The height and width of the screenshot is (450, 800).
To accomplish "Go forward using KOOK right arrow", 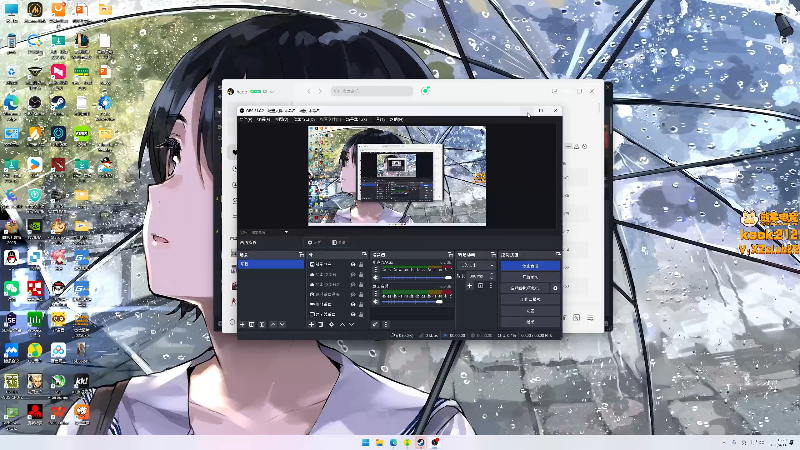I will pos(320,91).
